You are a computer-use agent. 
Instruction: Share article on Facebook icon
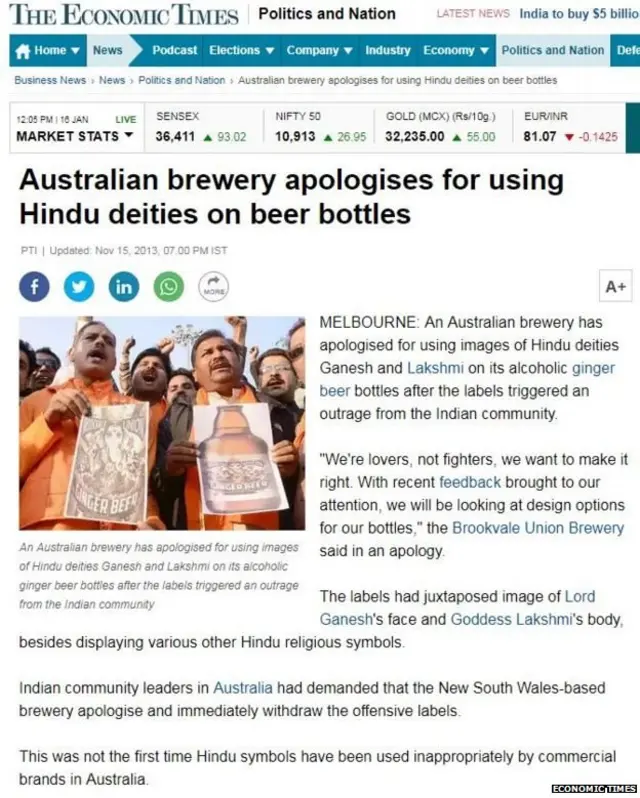pos(34,287)
